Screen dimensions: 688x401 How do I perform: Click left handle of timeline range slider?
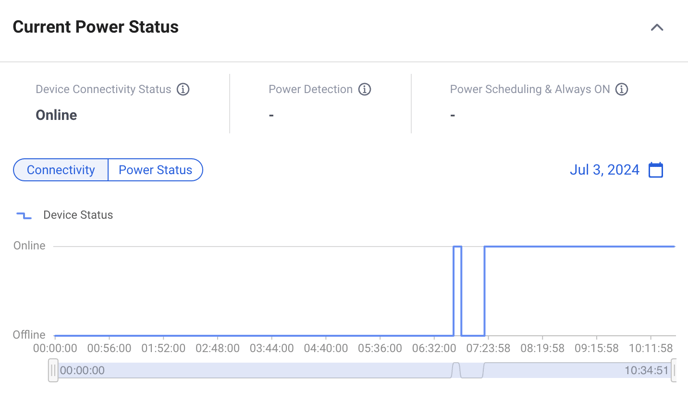click(x=53, y=370)
